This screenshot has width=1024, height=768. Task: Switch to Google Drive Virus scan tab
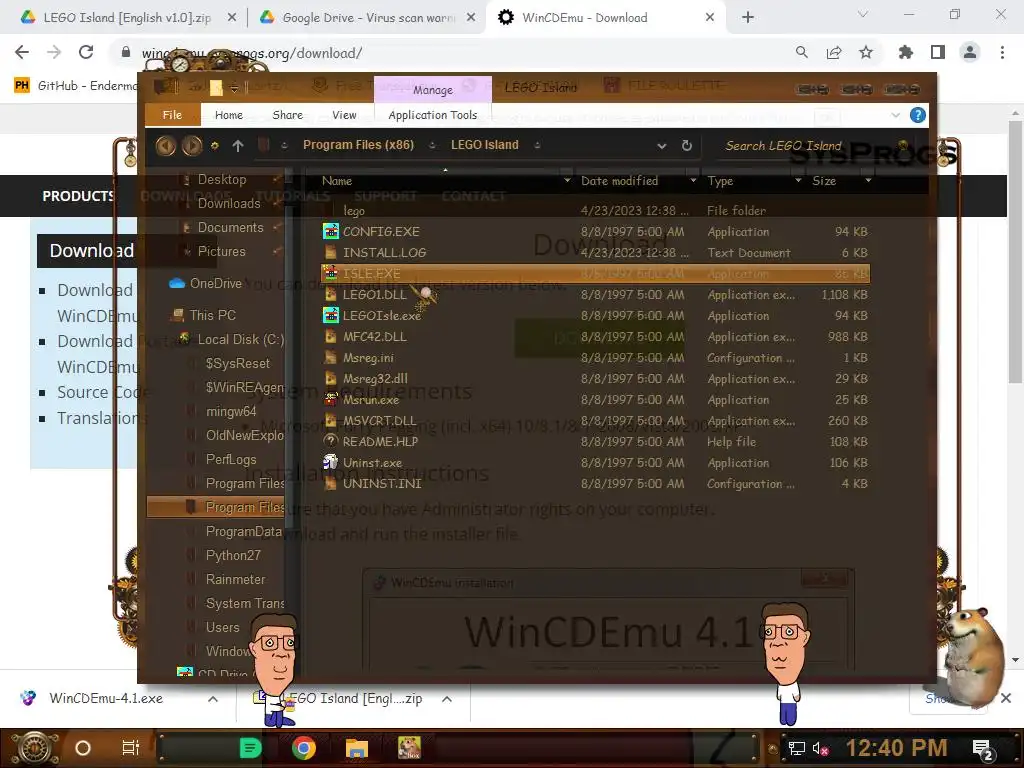[368, 18]
